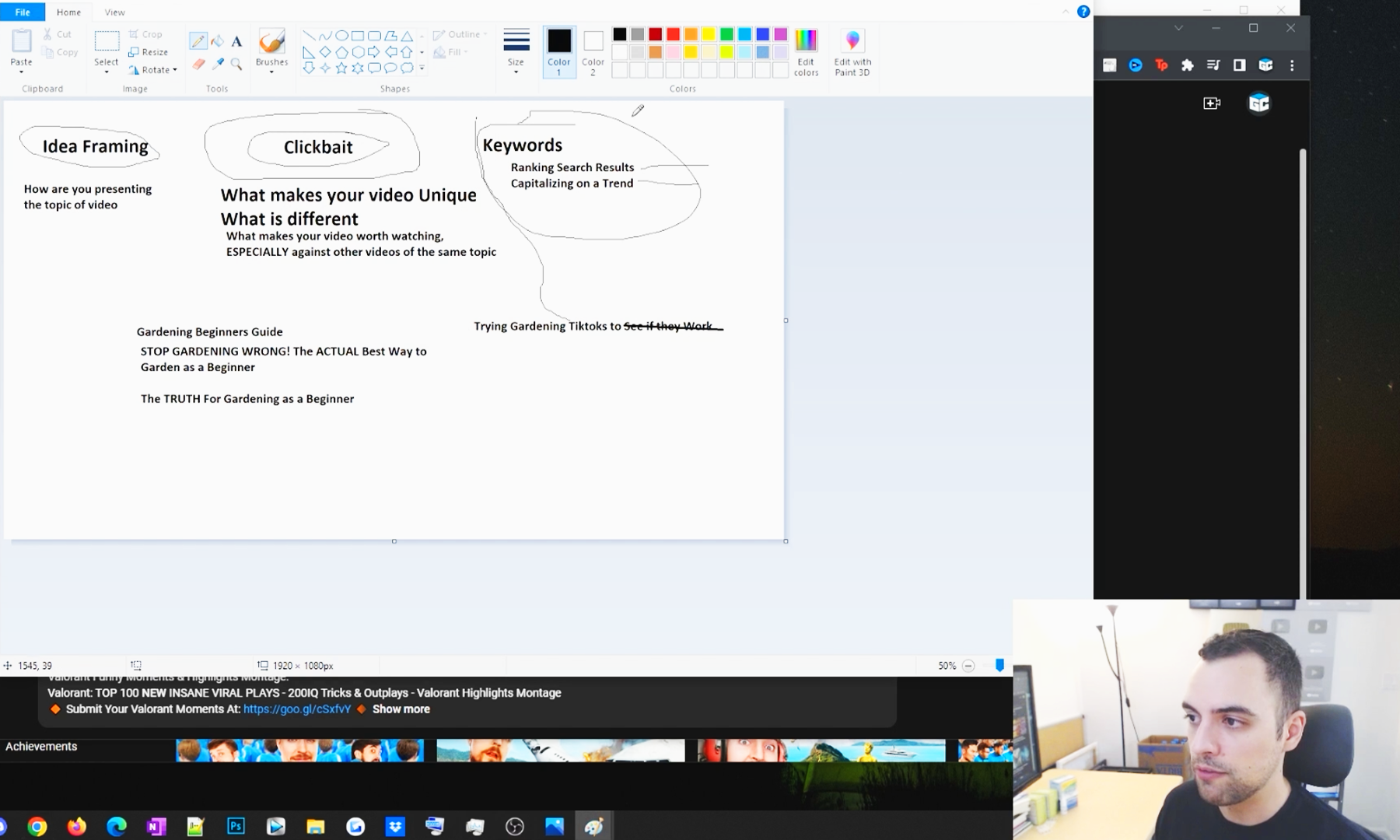Collapse the Paint ribbon with the chevron

(1065, 12)
